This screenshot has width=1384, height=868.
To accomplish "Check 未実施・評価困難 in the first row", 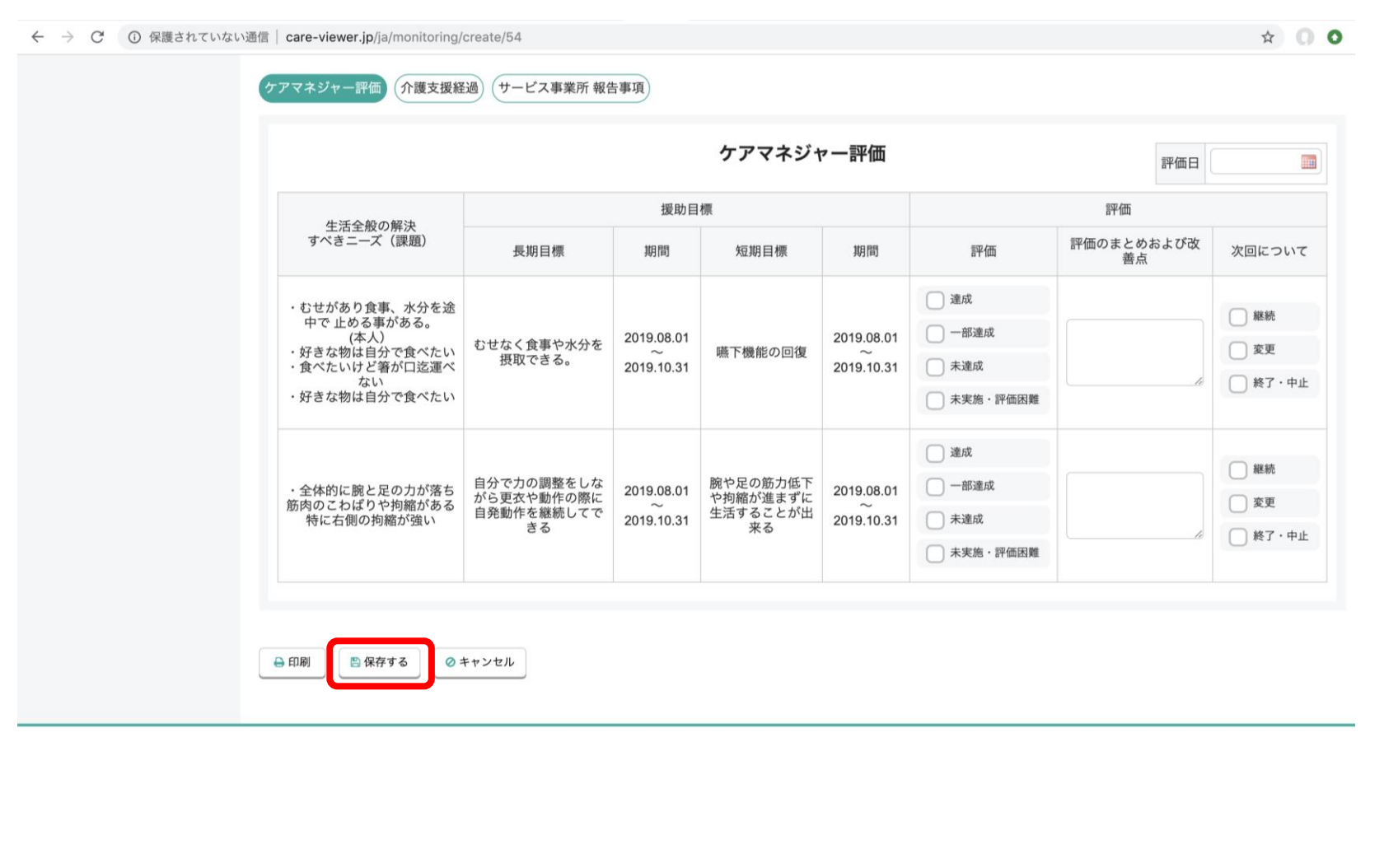I will 935,400.
